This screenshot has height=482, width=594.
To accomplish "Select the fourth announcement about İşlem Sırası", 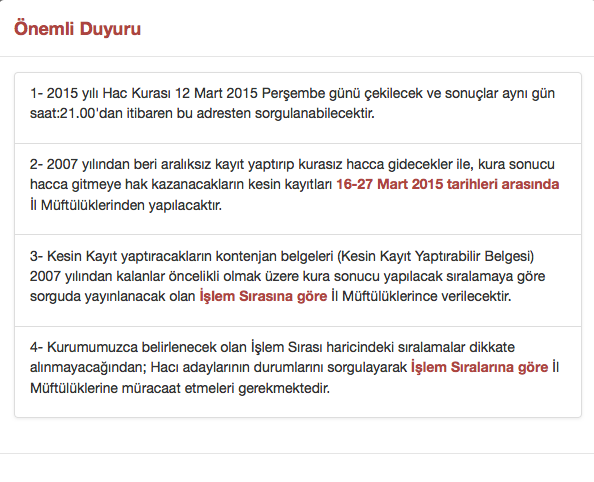I will click(x=298, y=372).
